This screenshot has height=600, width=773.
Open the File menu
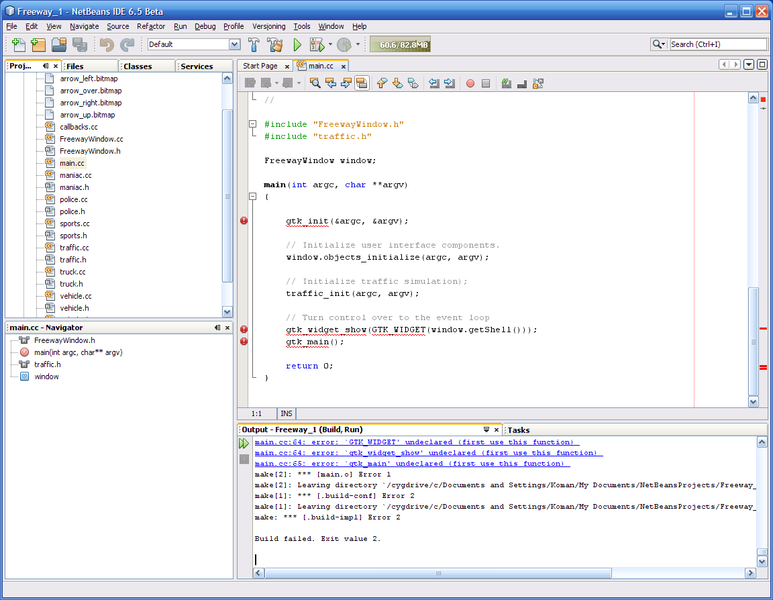12,26
